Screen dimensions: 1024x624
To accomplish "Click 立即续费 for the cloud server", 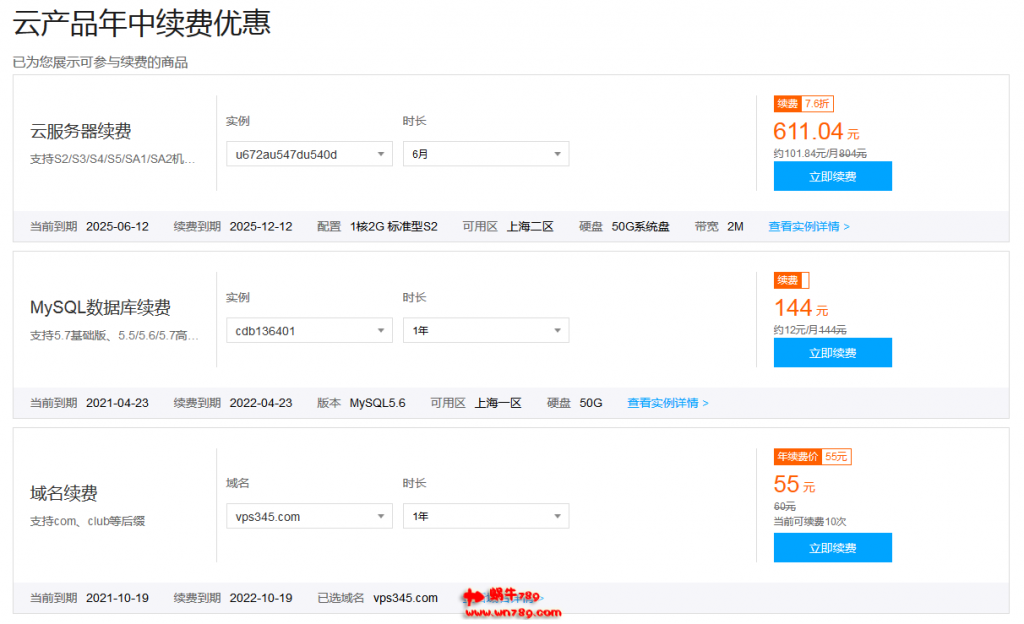I will 832,176.
